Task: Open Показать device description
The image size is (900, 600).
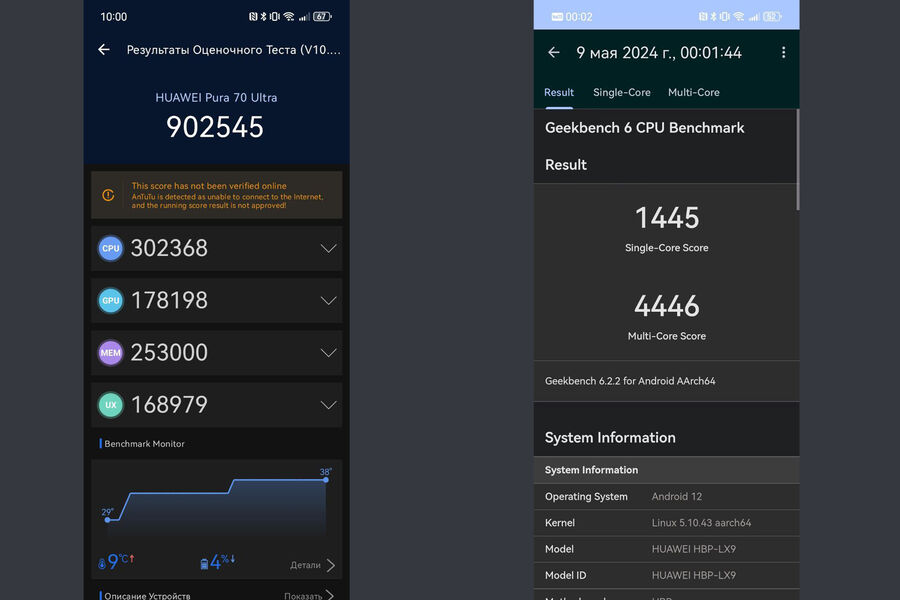Action: coord(309,595)
